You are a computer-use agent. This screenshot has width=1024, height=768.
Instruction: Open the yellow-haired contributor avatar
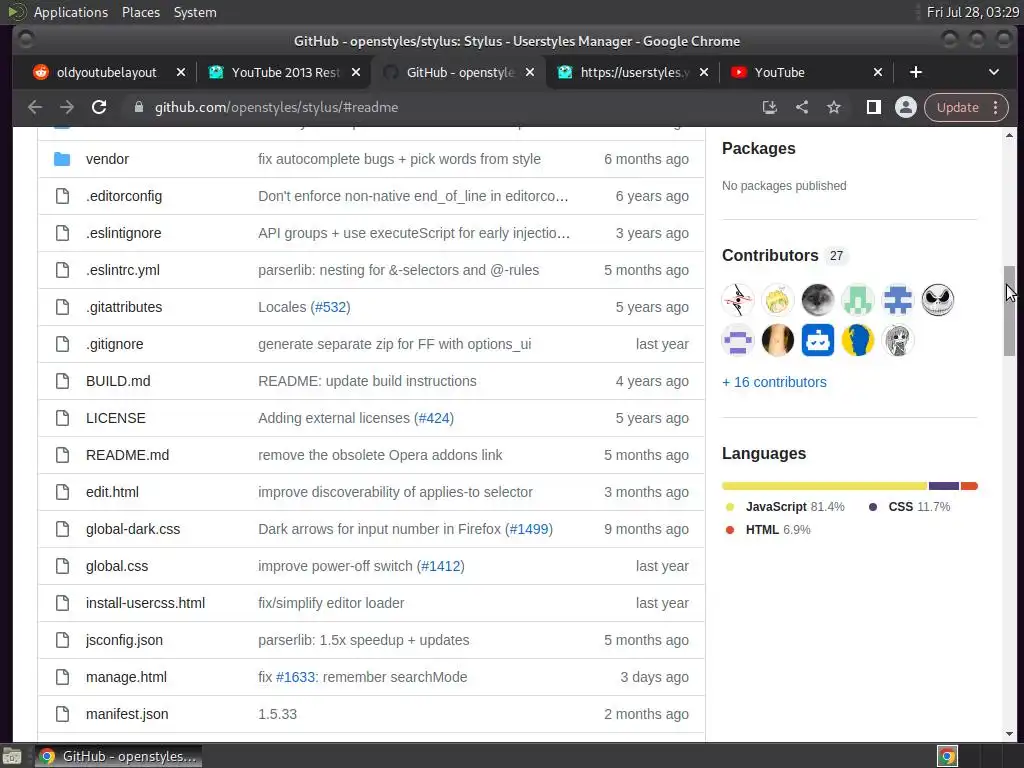pyautogui.click(x=778, y=300)
